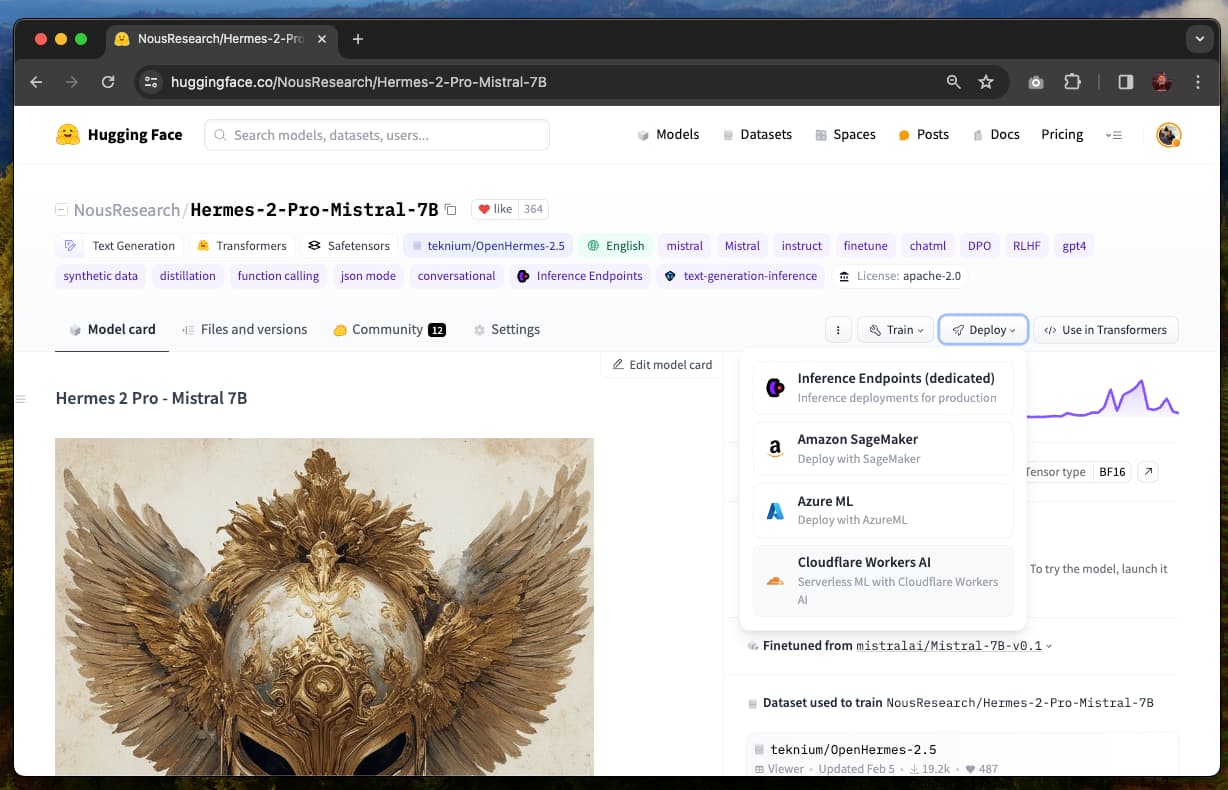Click the Hugging Face logo icon
This screenshot has height=790, width=1228.
tap(67, 135)
